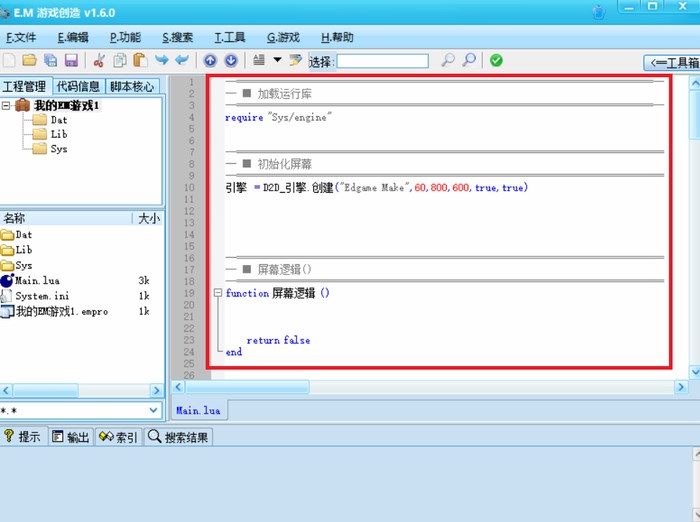Click the Save floppy disk icon

tap(71, 60)
